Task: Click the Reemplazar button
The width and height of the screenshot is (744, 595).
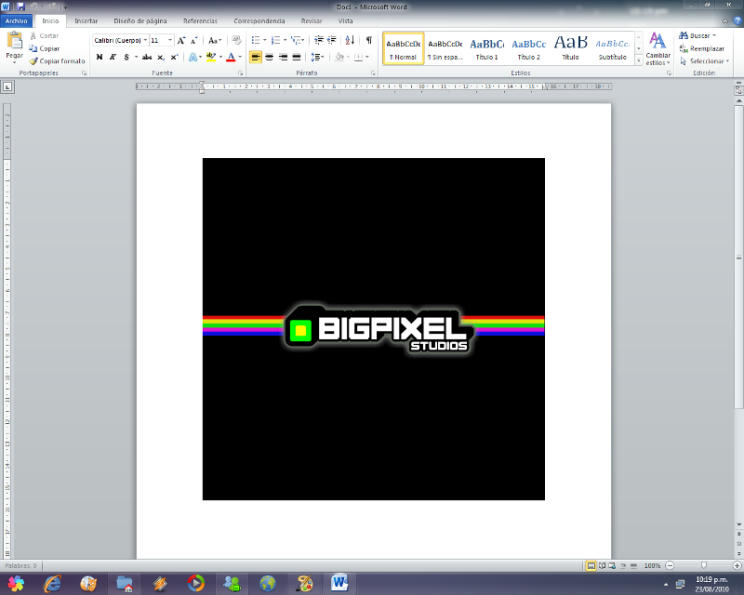Action: coord(702,48)
